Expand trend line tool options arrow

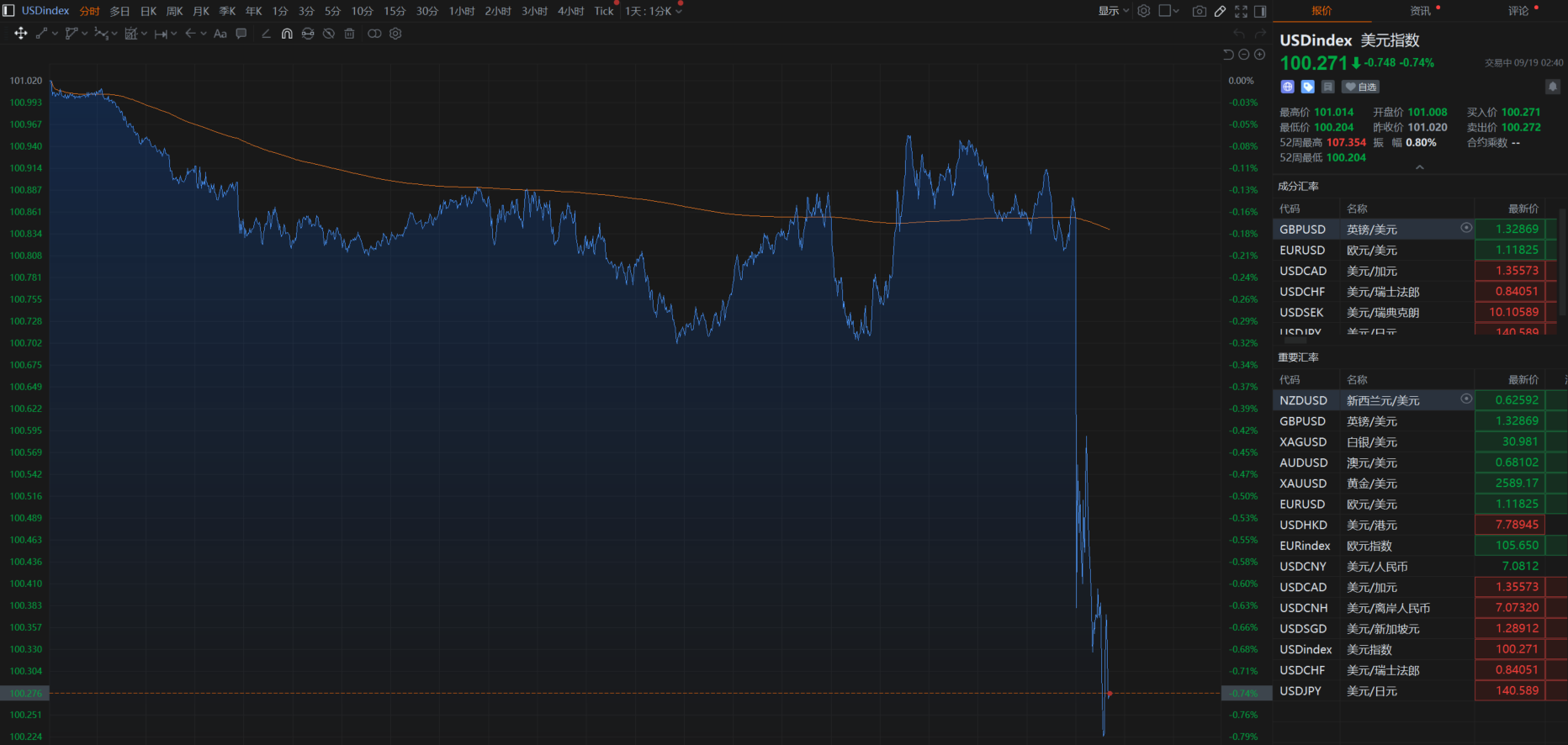[x=56, y=34]
